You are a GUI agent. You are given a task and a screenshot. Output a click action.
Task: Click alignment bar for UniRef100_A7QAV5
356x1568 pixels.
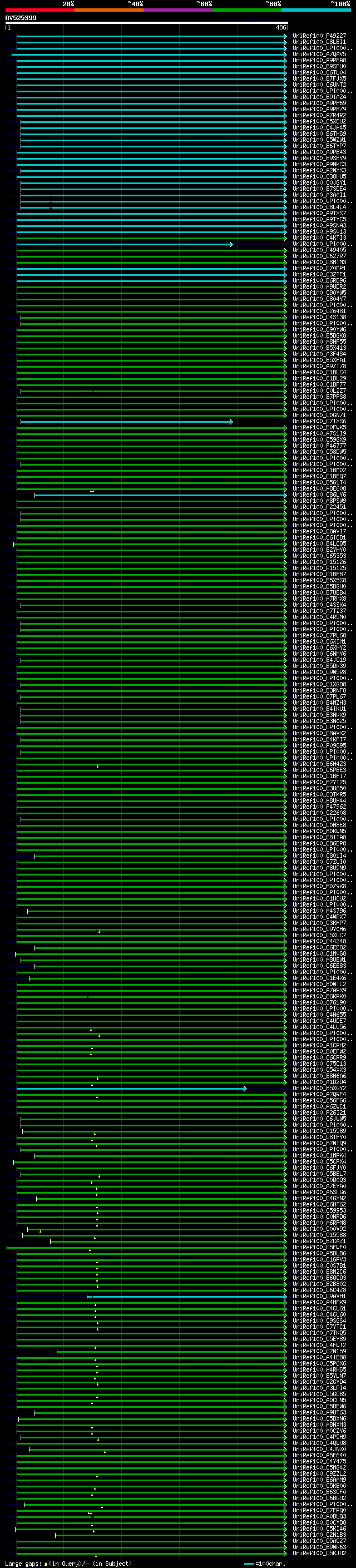(149, 55)
